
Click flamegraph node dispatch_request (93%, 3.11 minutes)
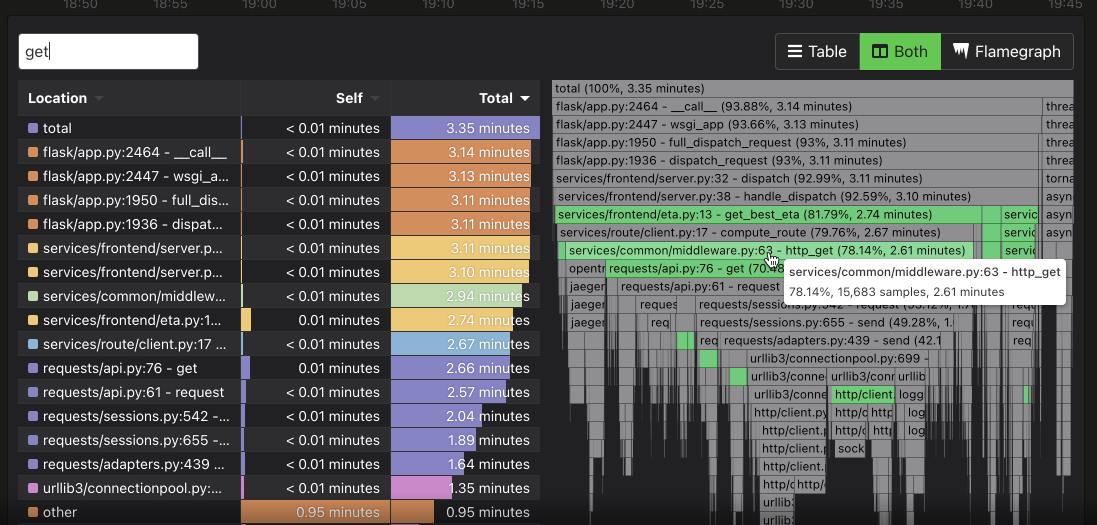(x=796, y=160)
